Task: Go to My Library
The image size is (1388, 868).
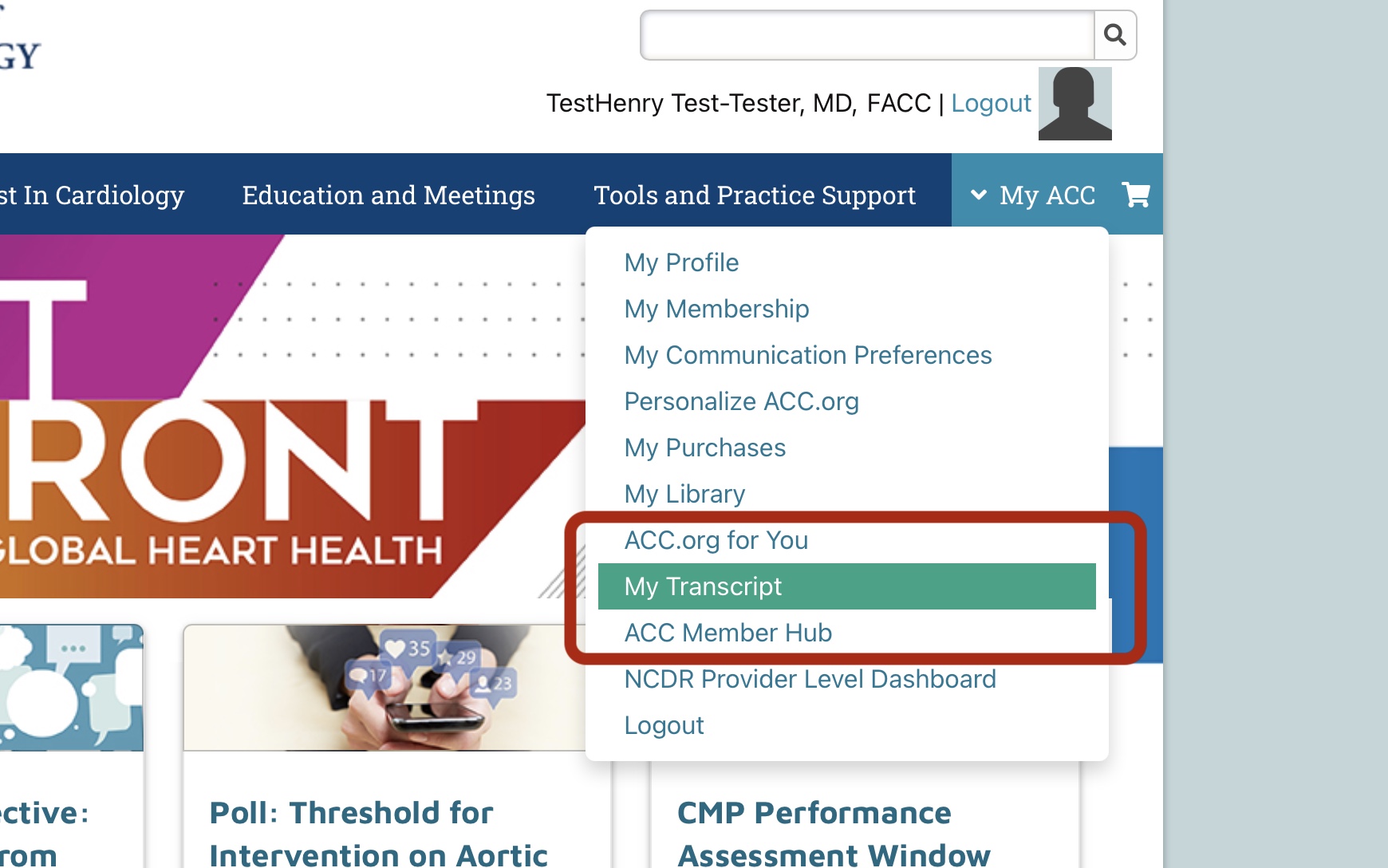Action: (x=684, y=494)
